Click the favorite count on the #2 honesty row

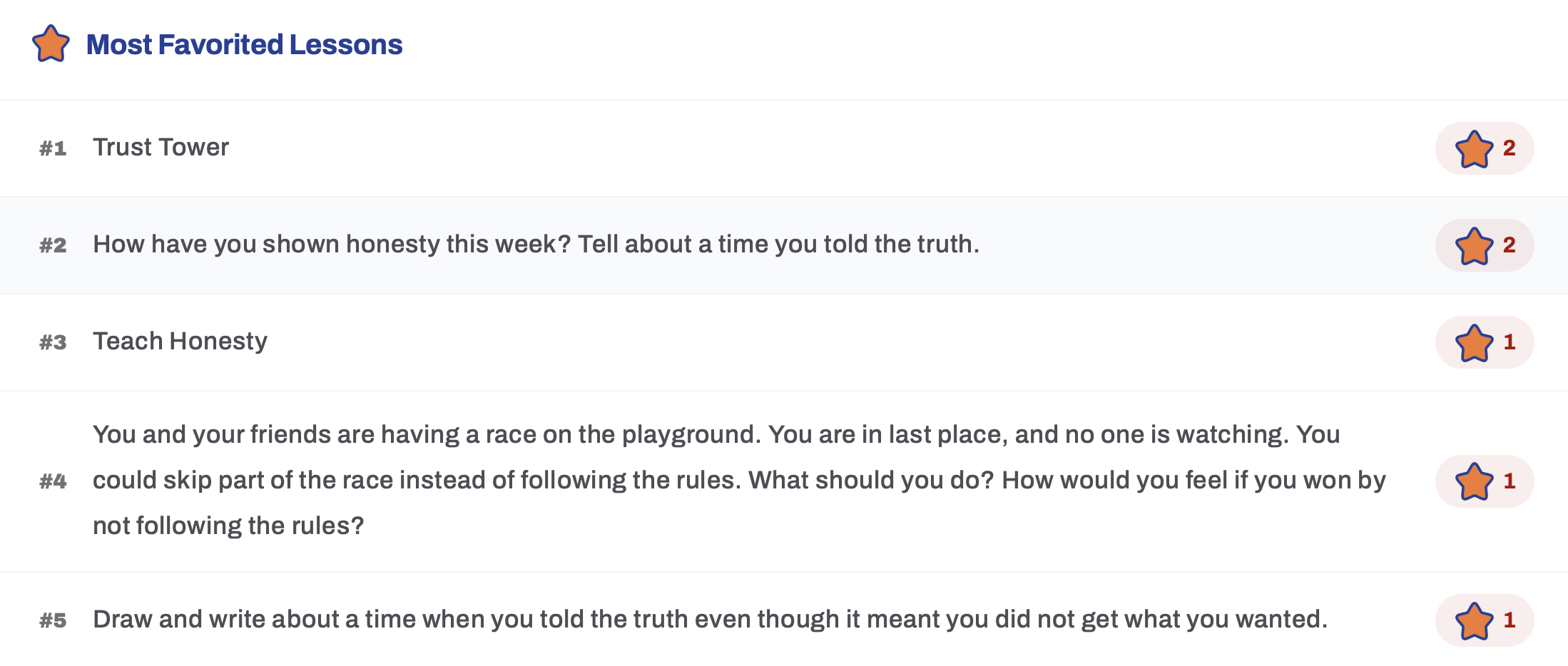click(1509, 245)
